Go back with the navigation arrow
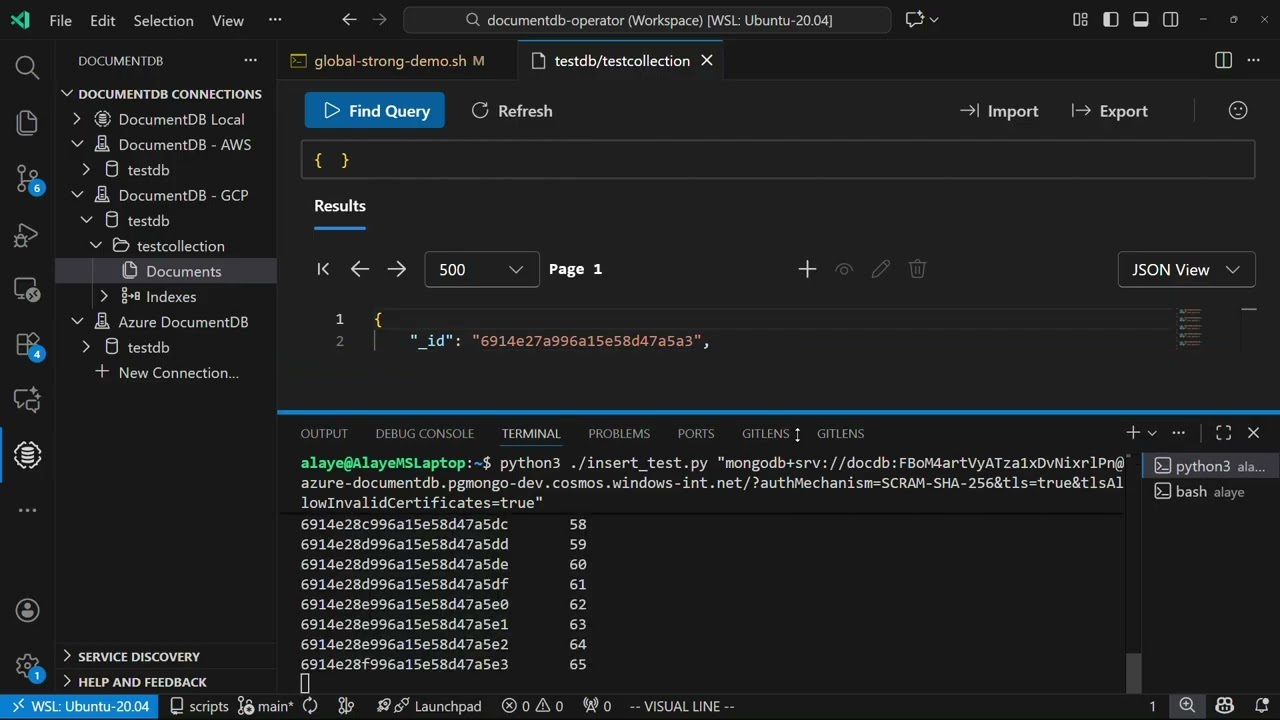This screenshot has height=720, width=1280. 349,19
